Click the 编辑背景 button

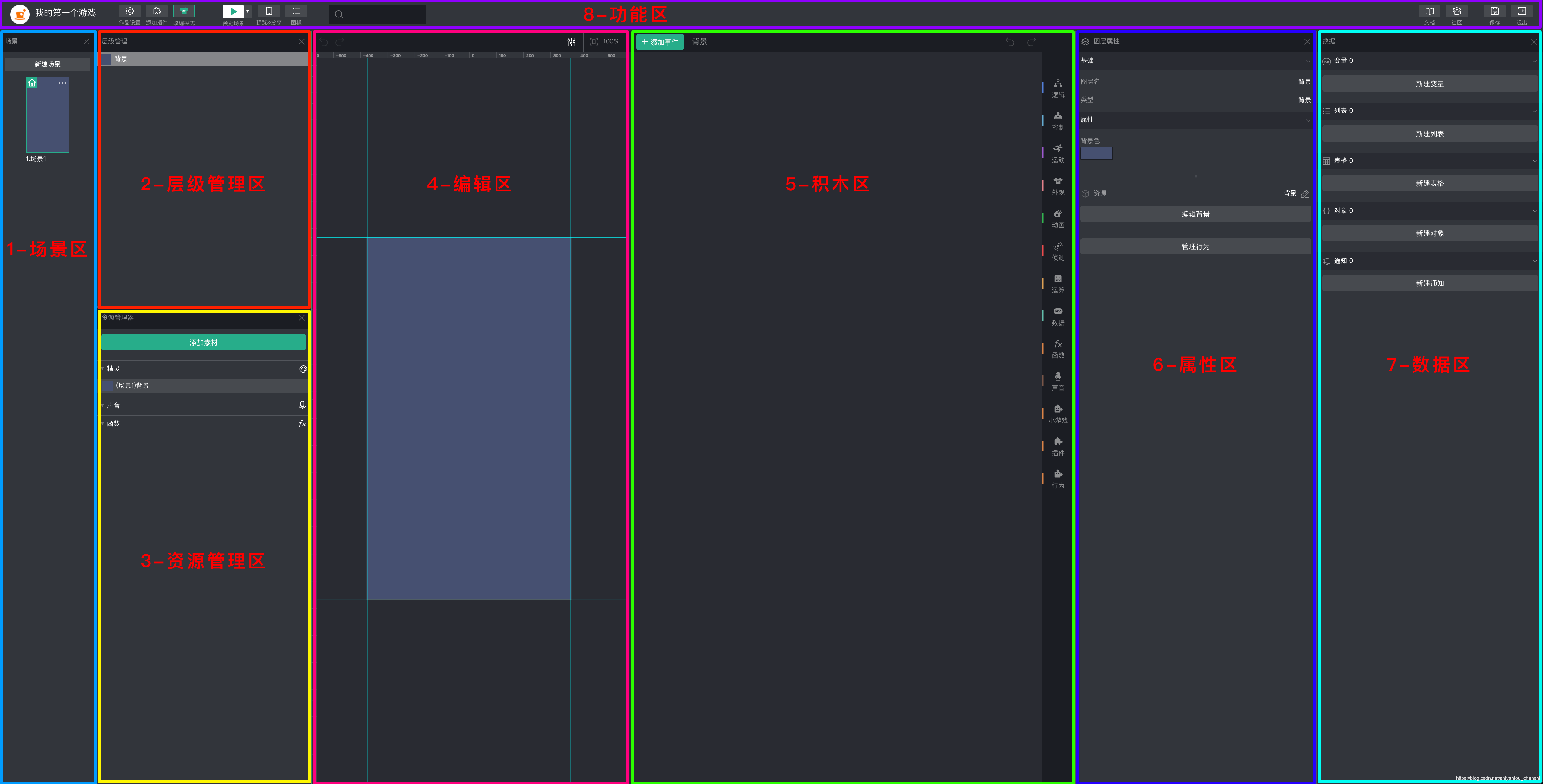coord(1196,214)
